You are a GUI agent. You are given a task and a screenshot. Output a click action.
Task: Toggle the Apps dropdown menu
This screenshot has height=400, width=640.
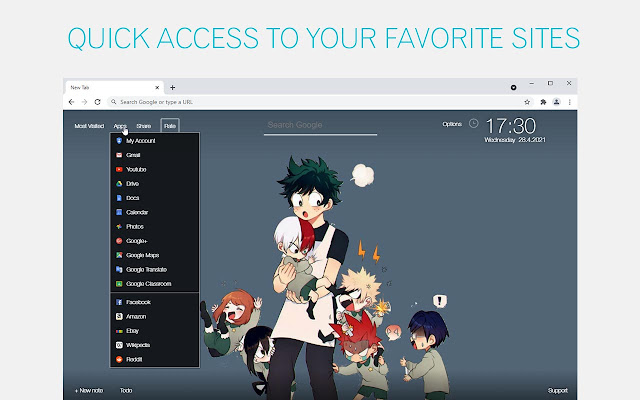[120, 126]
